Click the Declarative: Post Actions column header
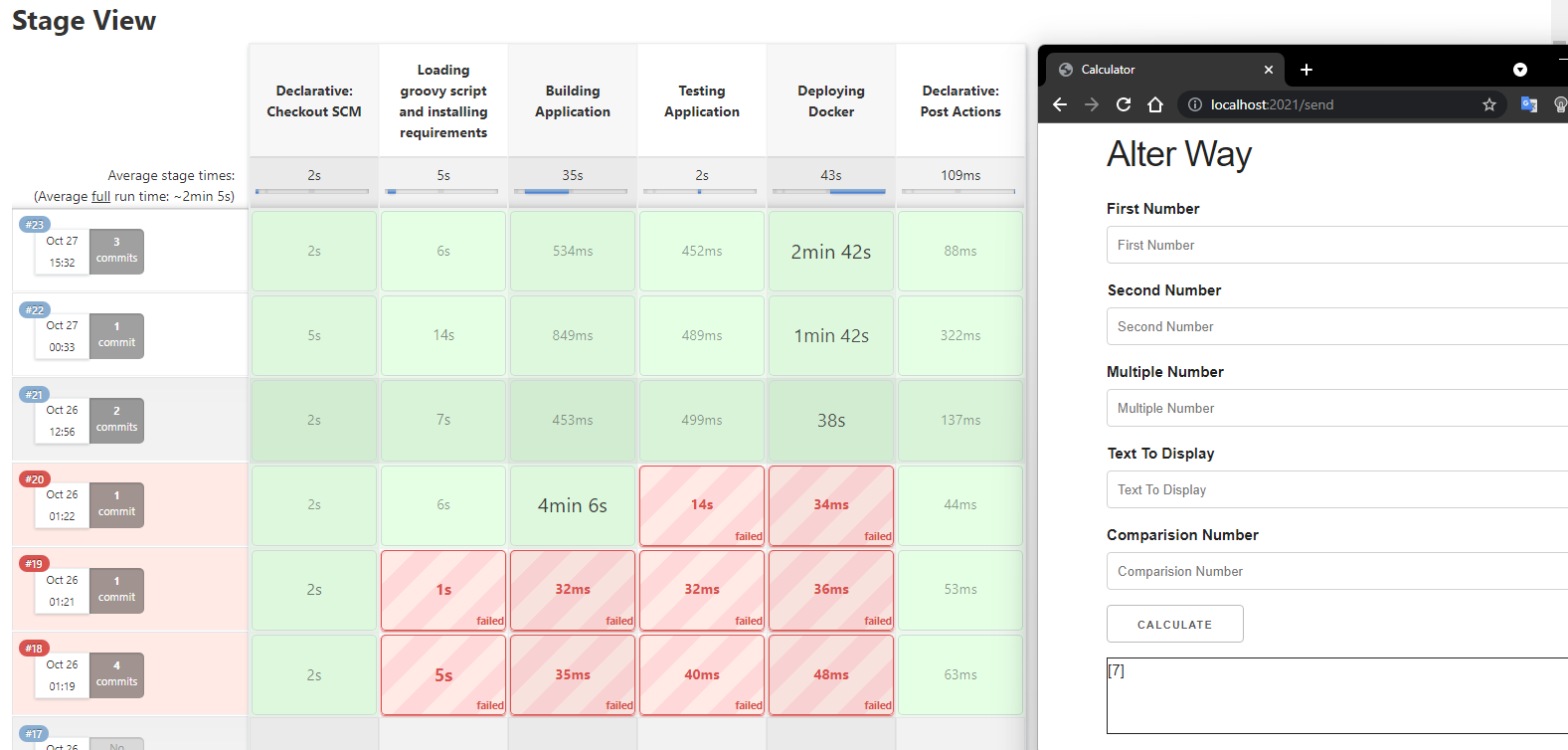The height and width of the screenshot is (750, 1568). [960, 100]
